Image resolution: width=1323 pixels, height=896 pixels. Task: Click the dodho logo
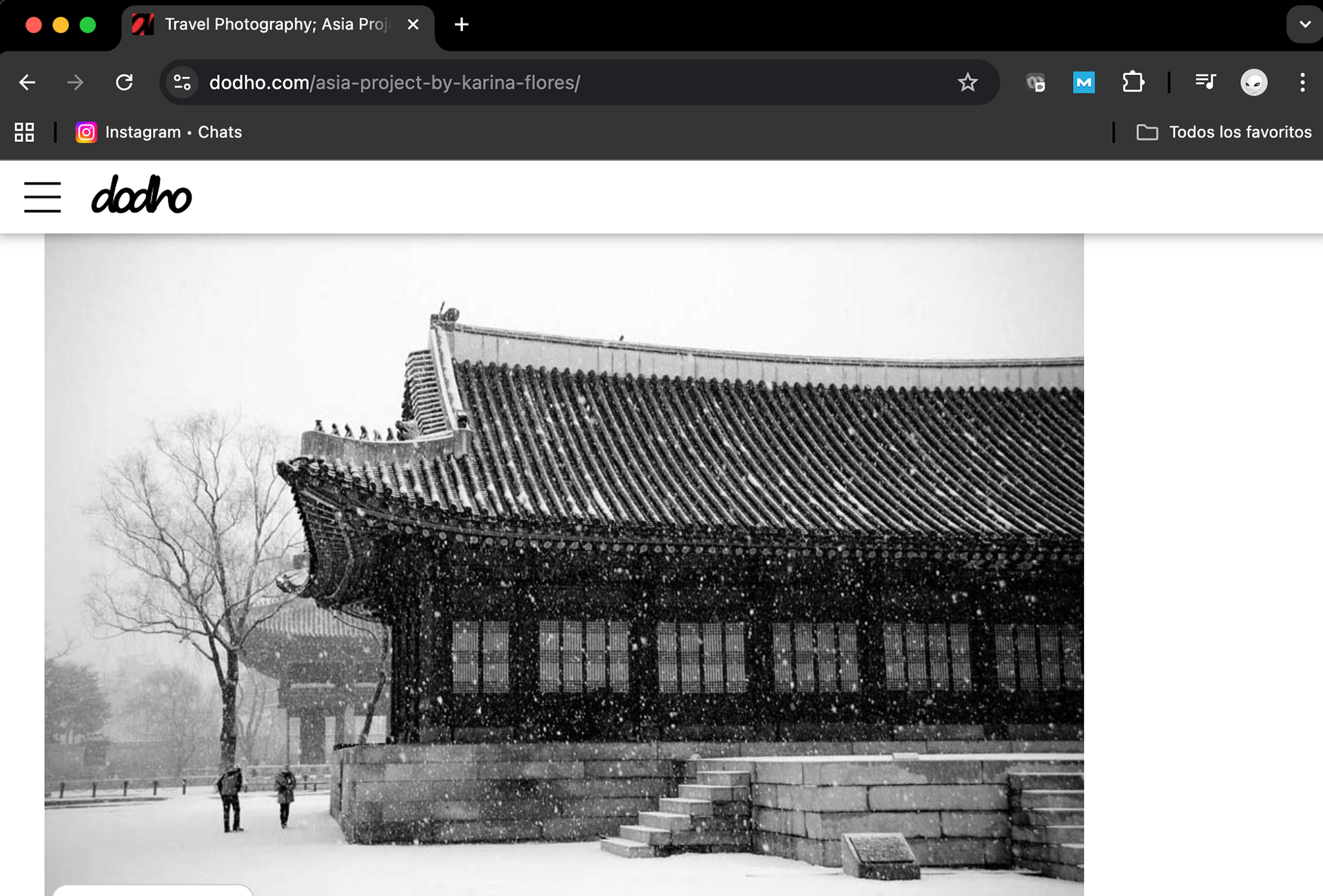point(141,195)
